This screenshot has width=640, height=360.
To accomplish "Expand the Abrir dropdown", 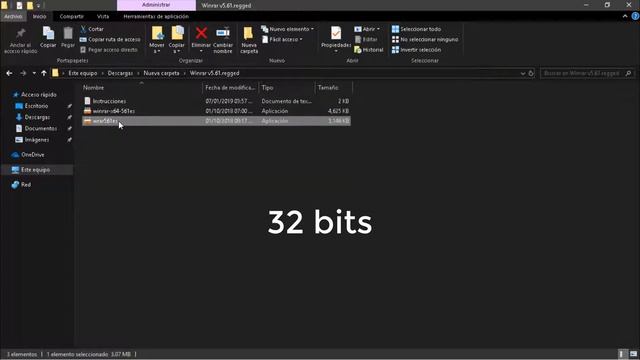I will (367, 29).
